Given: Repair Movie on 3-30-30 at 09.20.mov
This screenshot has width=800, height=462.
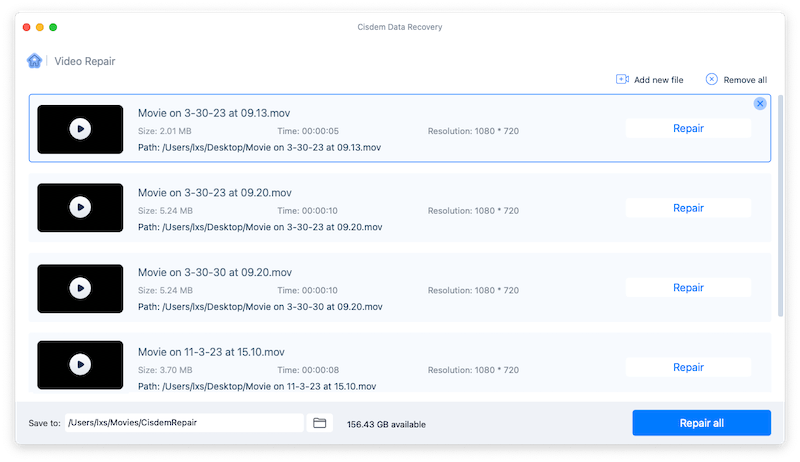Looking at the screenshot, I should [688, 288].
